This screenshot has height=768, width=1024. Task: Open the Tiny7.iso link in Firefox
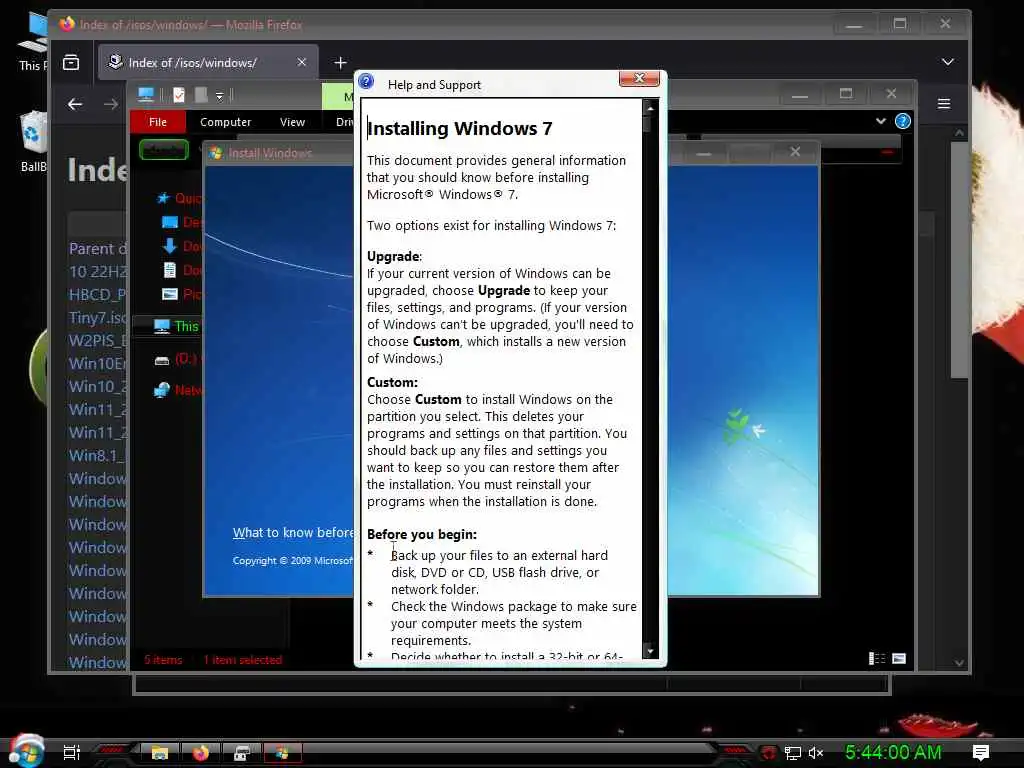pos(98,317)
